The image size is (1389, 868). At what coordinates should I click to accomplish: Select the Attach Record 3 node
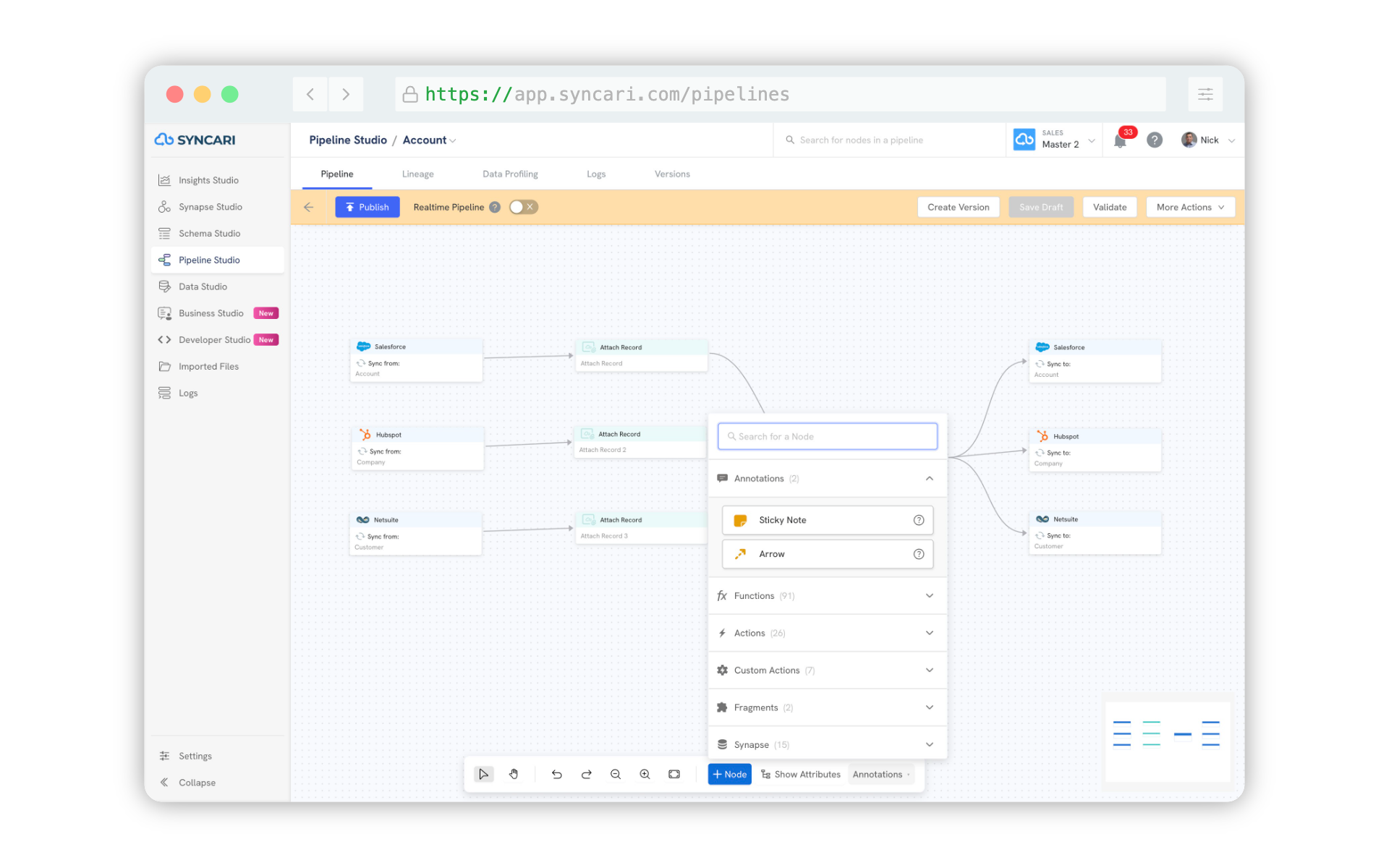pos(641,527)
